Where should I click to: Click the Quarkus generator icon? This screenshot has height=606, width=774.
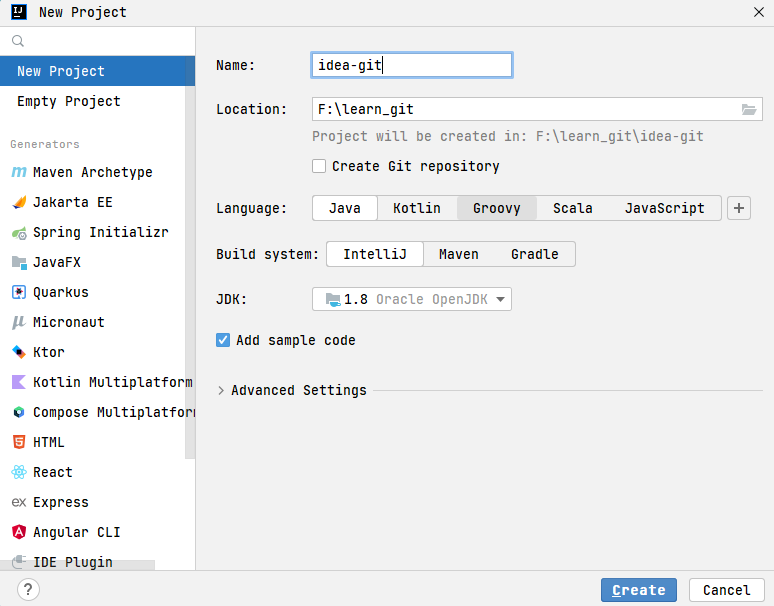[19, 293]
